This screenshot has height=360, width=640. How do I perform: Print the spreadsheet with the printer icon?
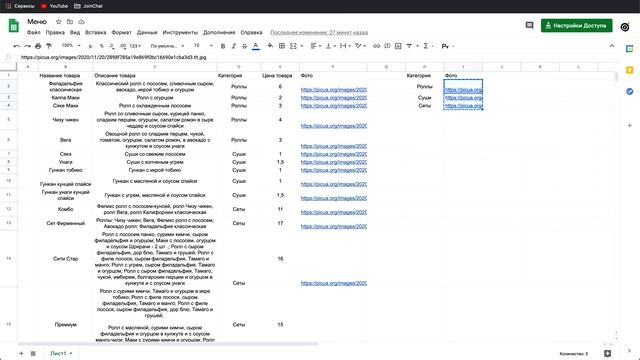(38, 46)
